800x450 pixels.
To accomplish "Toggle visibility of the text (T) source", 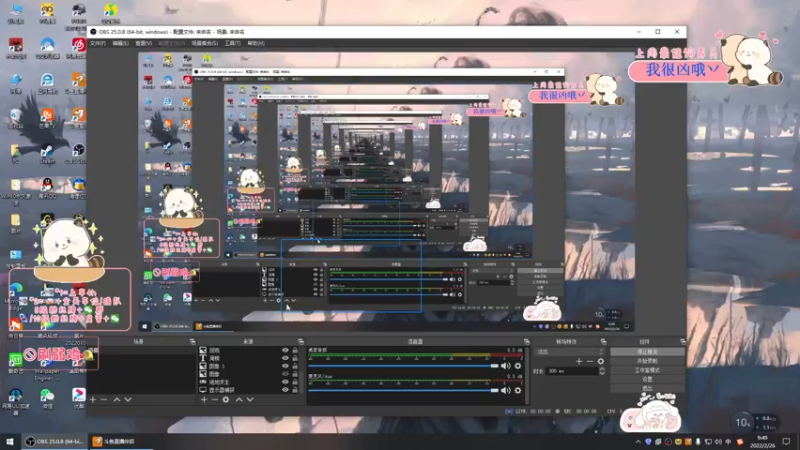I will coord(285,358).
